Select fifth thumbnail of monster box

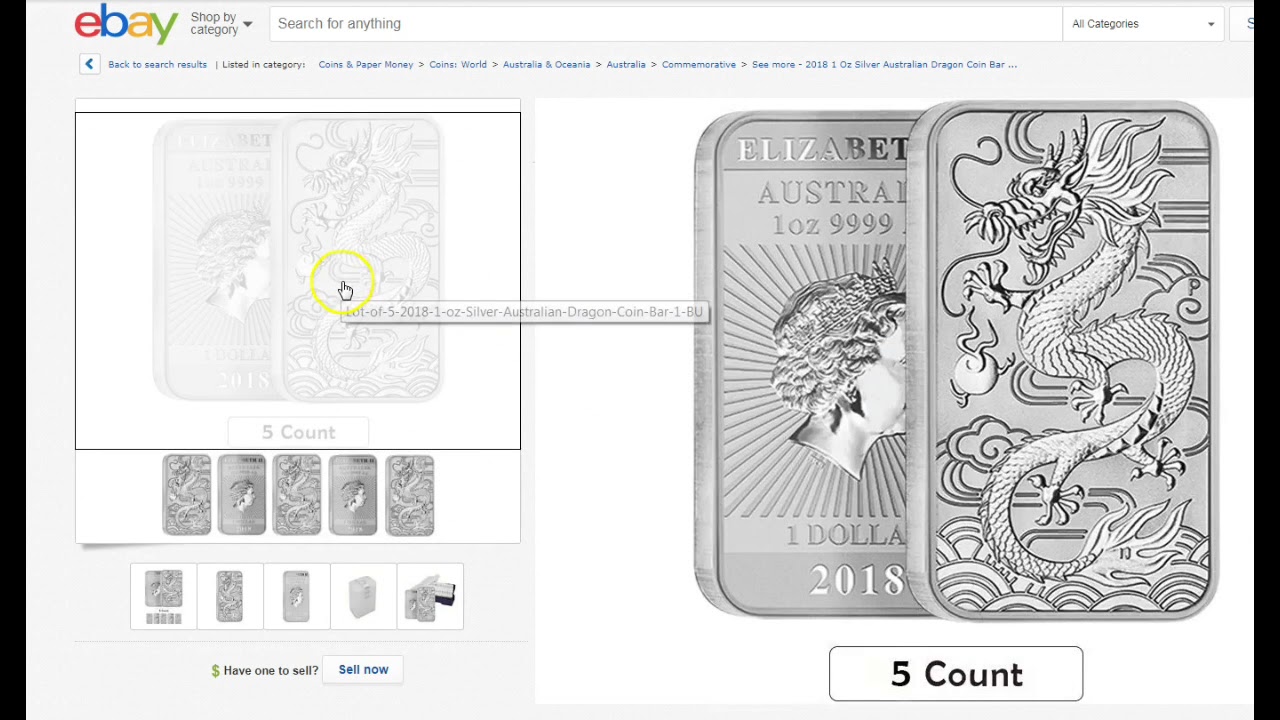coord(430,596)
